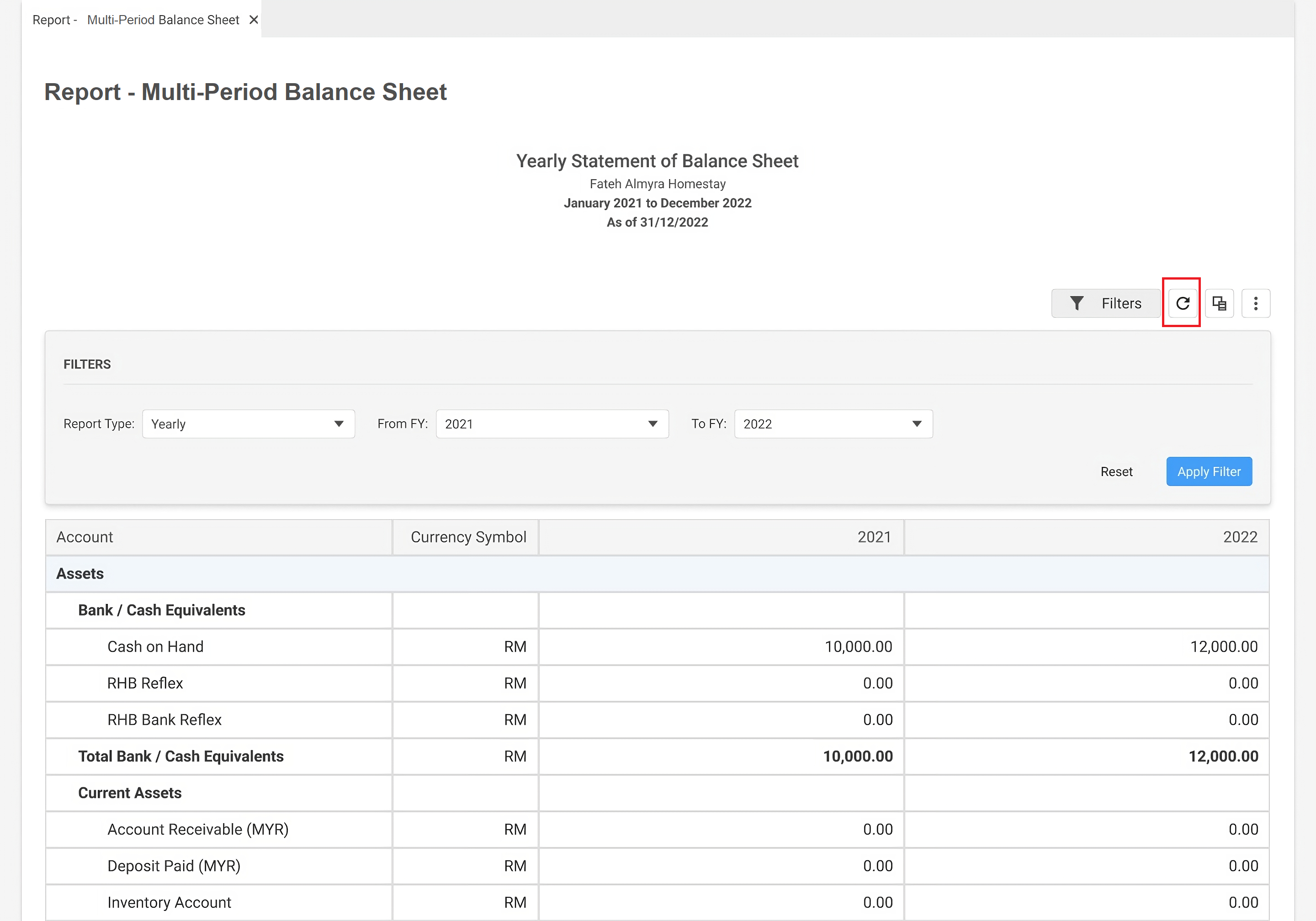Click the RHB Bank Reflex account
1316x921 pixels.
[x=164, y=720]
